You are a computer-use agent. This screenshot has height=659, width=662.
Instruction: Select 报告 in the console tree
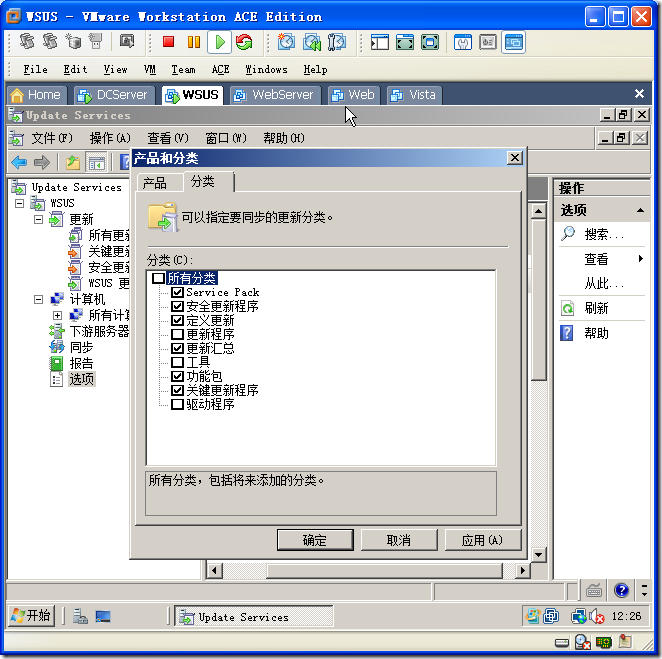81,363
